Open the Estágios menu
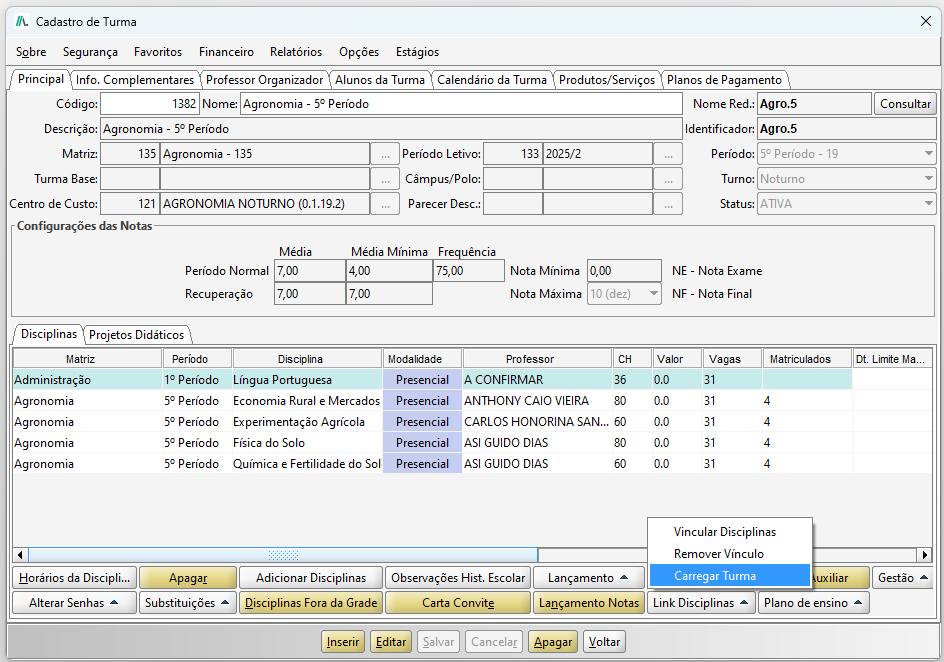This screenshot has width=944, height=662. [x=417, y=52]
